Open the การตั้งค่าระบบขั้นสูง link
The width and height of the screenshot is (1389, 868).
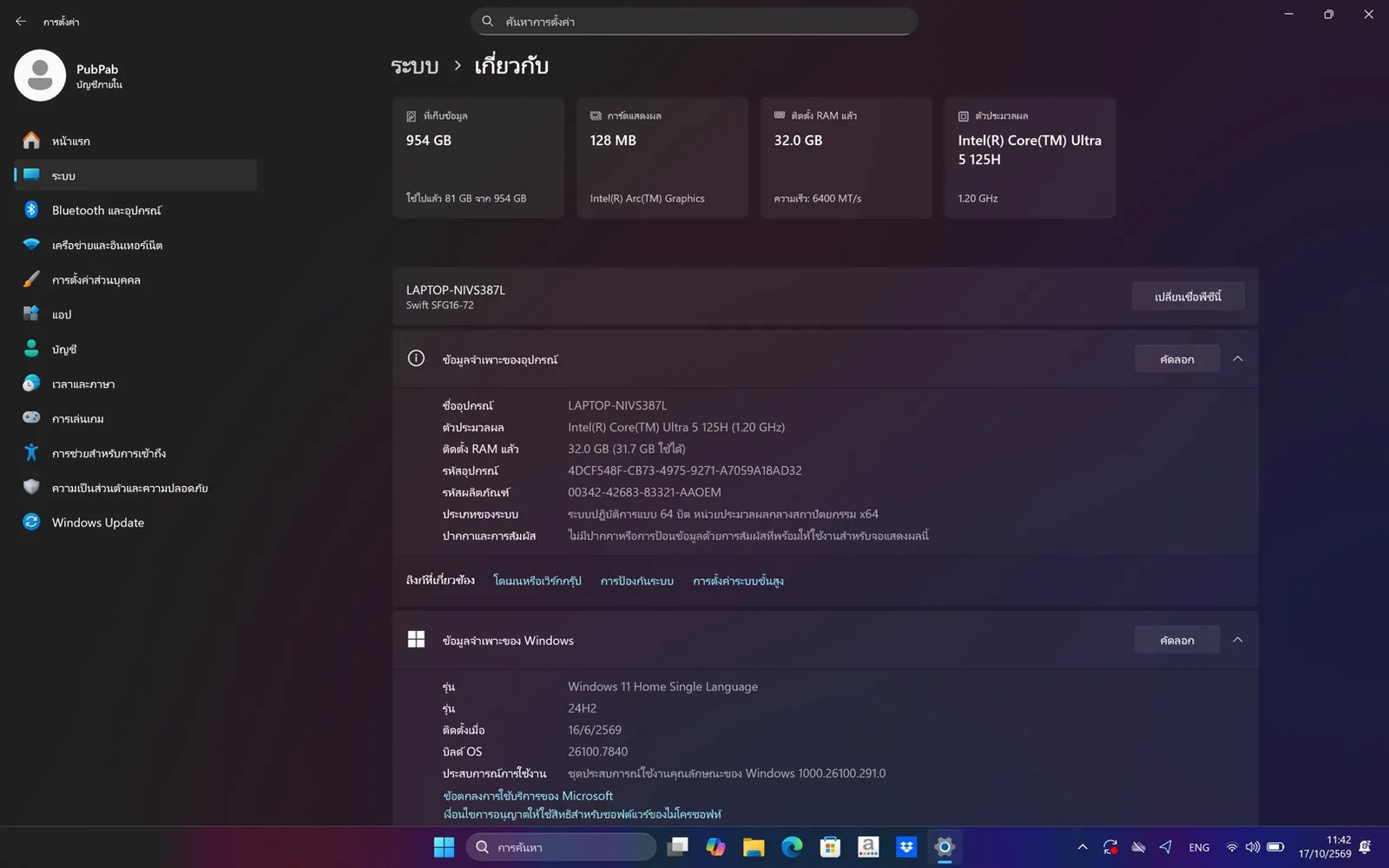point(738,581)
